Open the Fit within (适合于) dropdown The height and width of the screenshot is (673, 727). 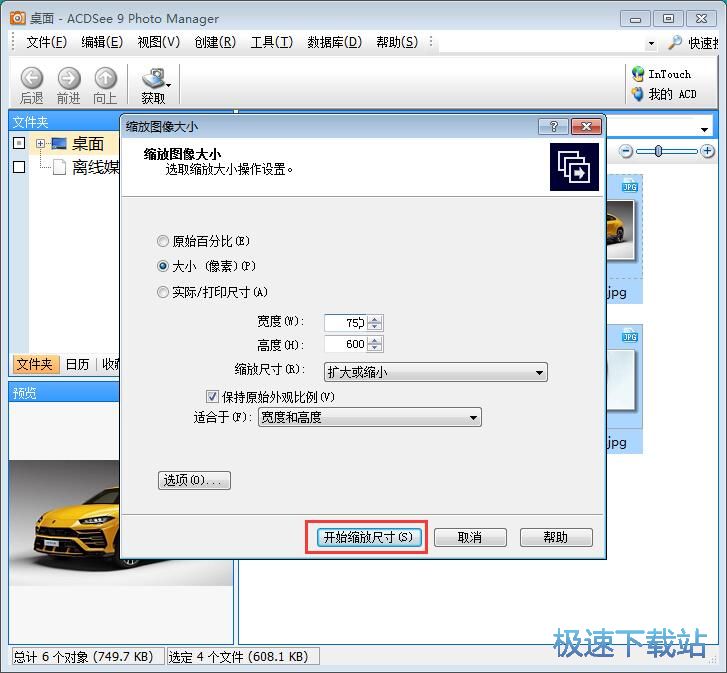point(370,417)
